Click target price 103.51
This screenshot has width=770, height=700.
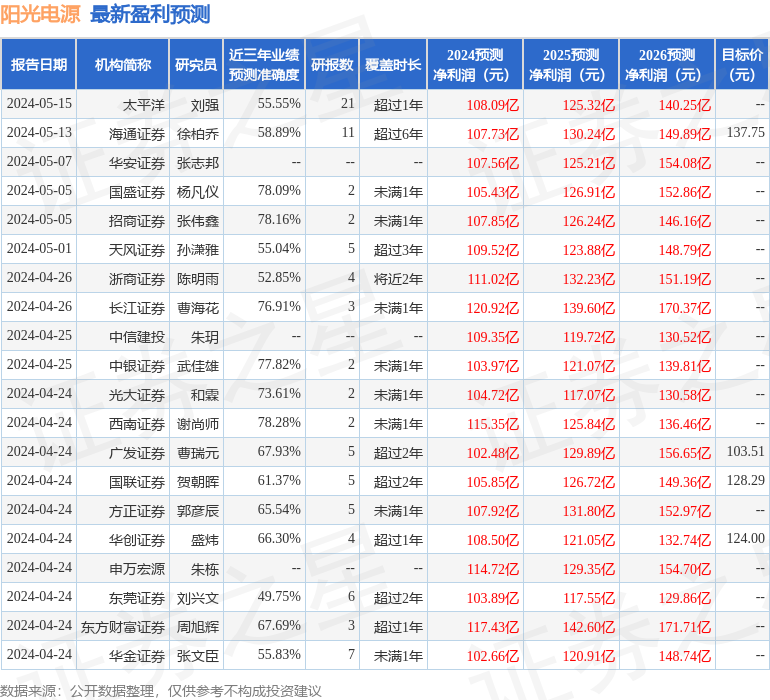tap(745, 451)
